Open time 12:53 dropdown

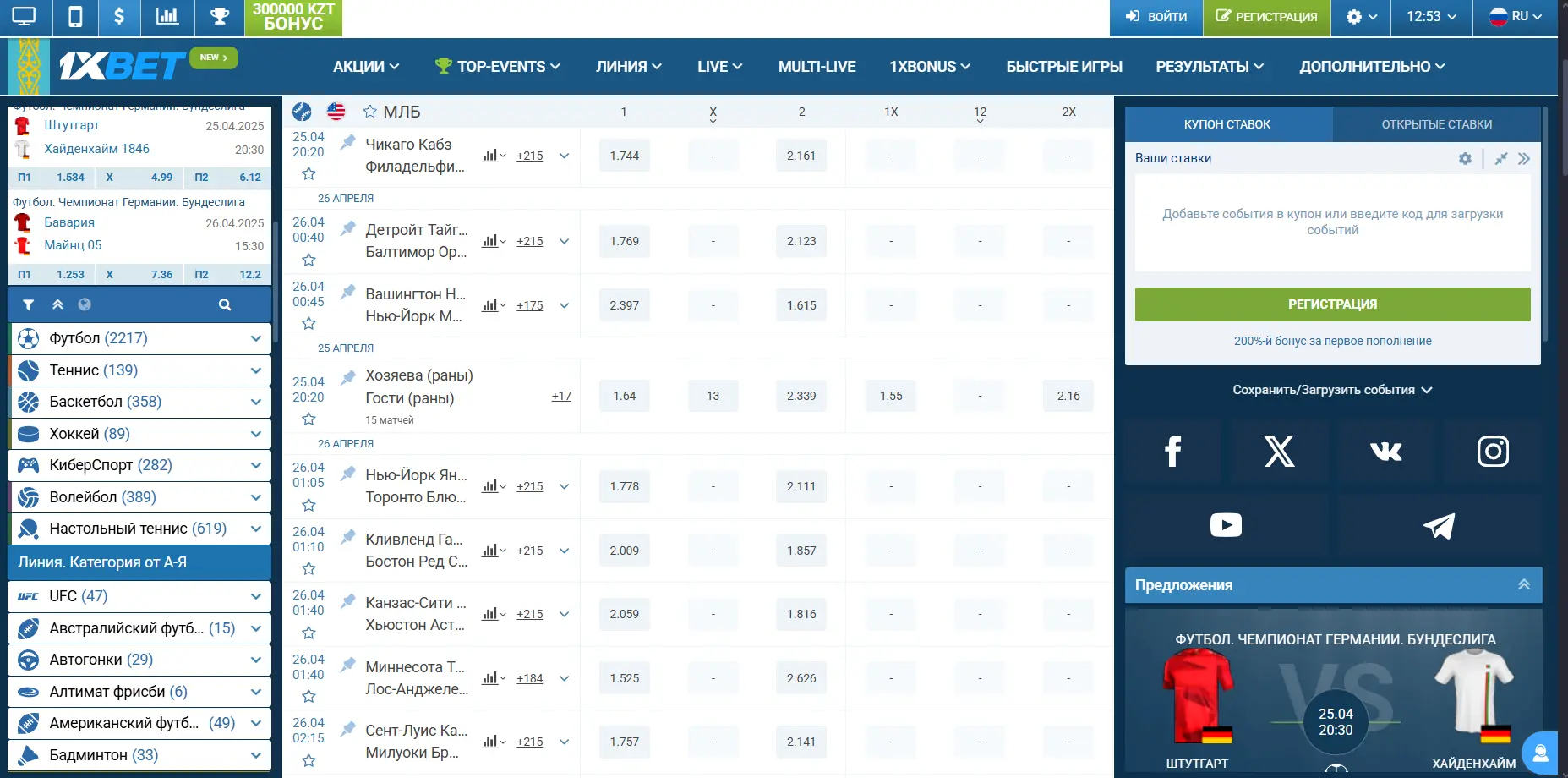[x=1431, y=17]
